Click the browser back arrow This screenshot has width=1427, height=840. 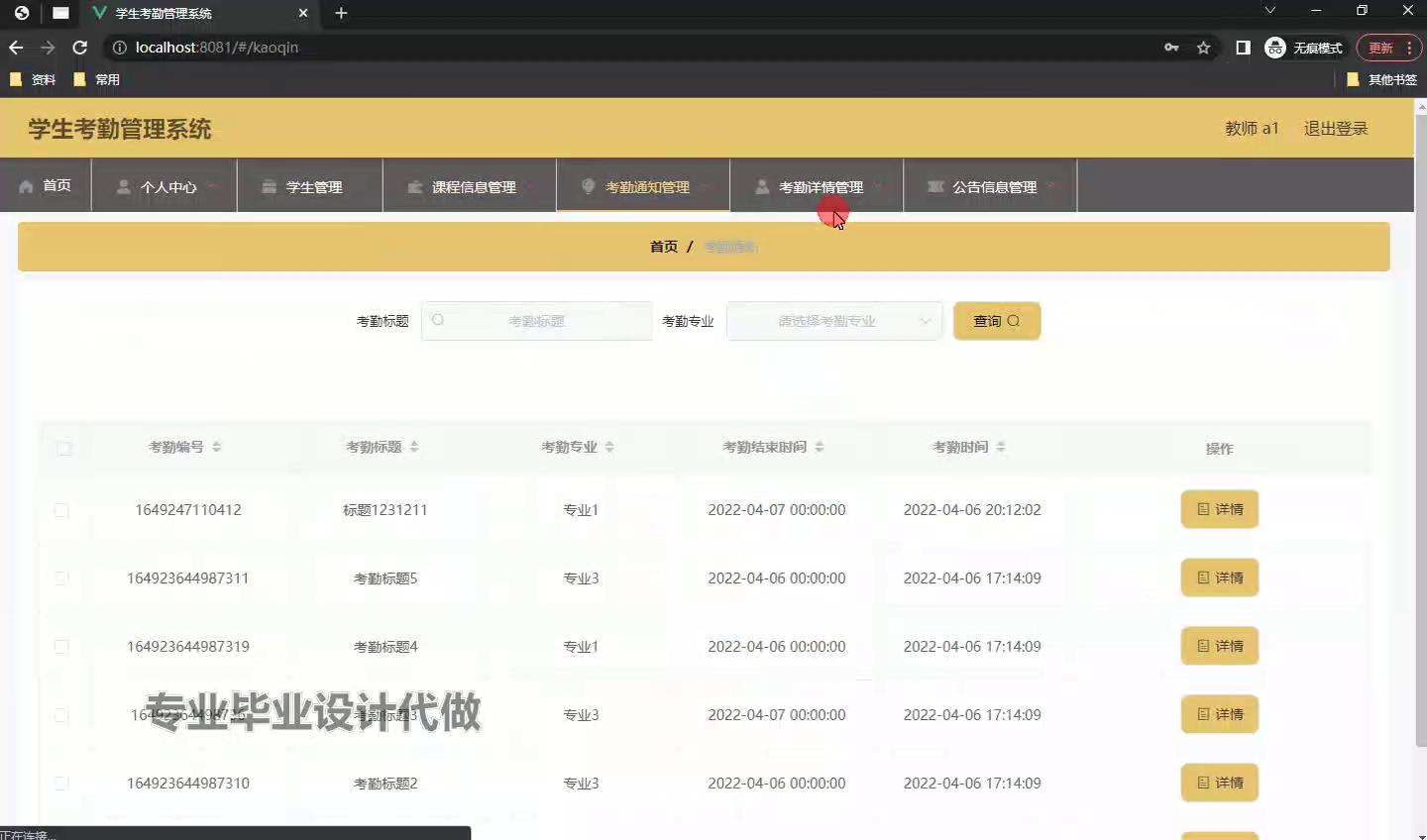(x=16, y=48)
